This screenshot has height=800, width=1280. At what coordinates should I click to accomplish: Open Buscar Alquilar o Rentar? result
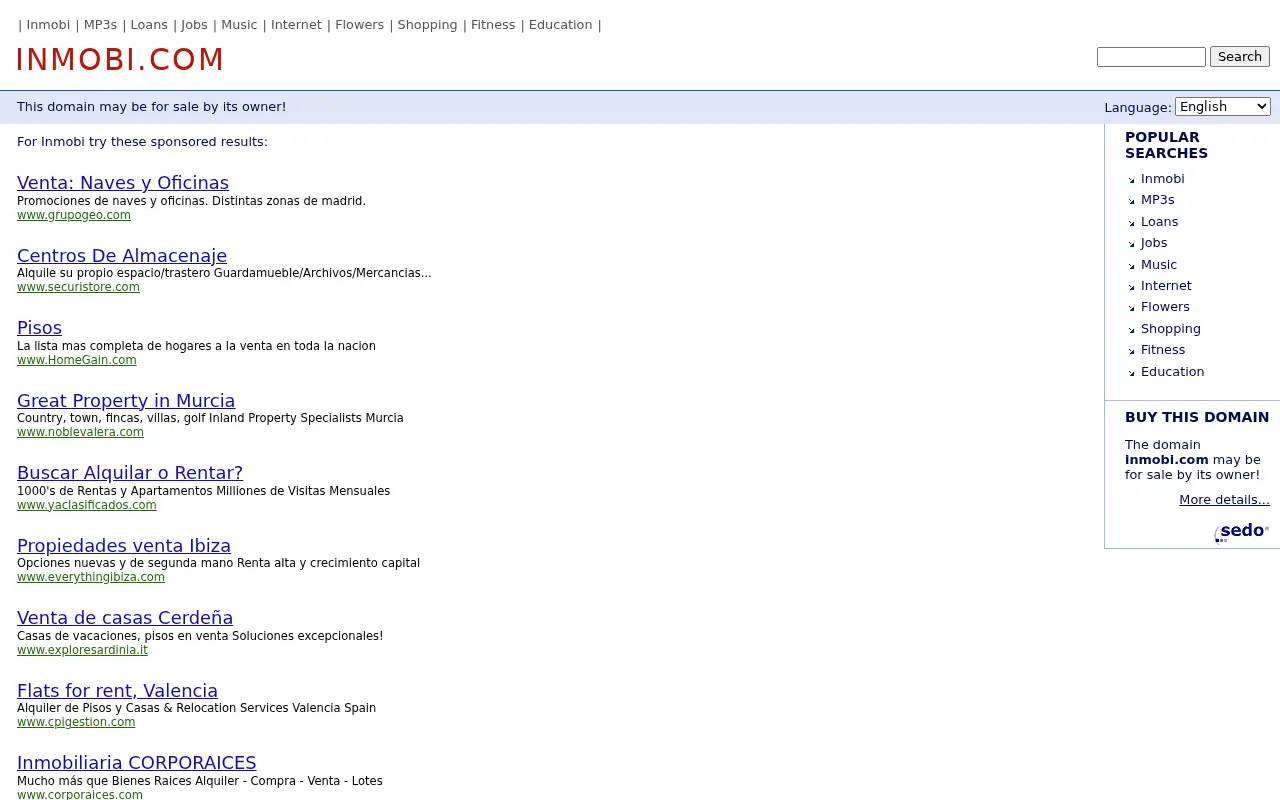[x=130, y=473]
